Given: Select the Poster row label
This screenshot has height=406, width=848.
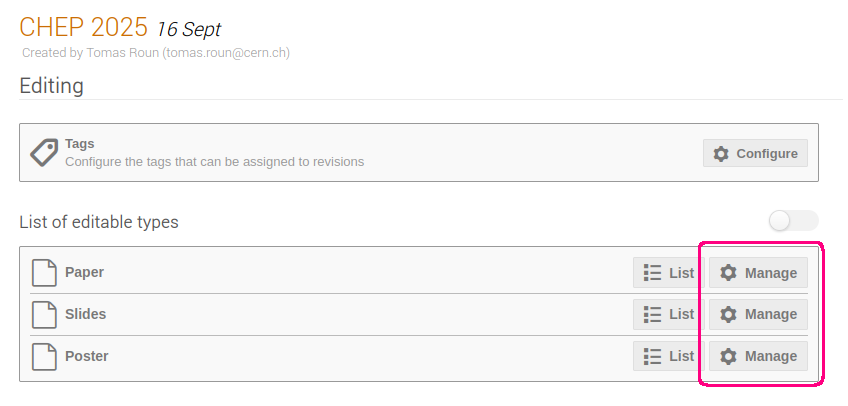Looking at the screenshot, I should tap(87, 356).
